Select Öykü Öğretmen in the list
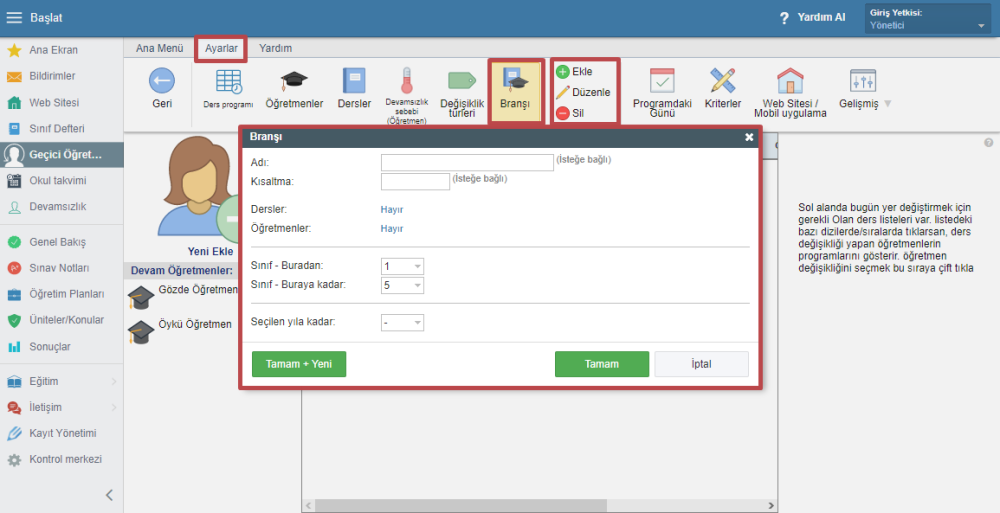 pyautogui.click(x=180, y=329)
